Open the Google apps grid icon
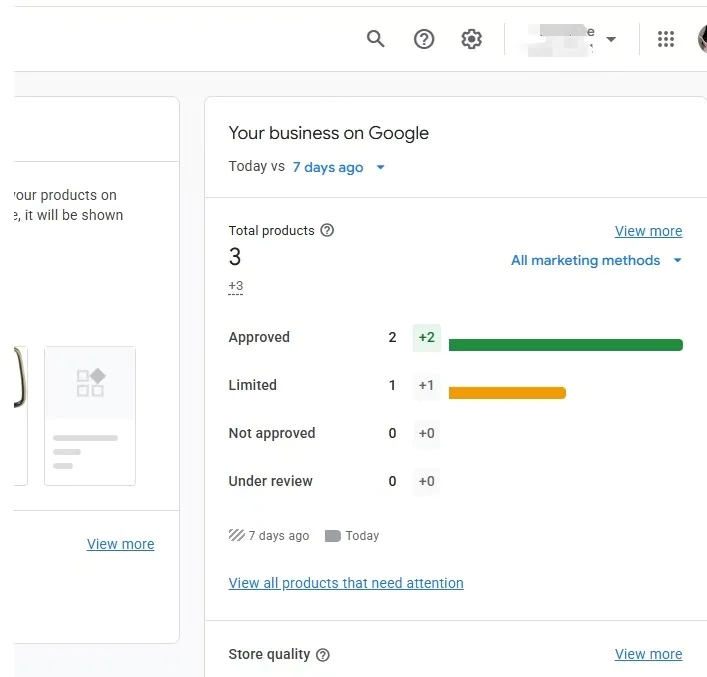The image size is (707, 677). [666, 39]
